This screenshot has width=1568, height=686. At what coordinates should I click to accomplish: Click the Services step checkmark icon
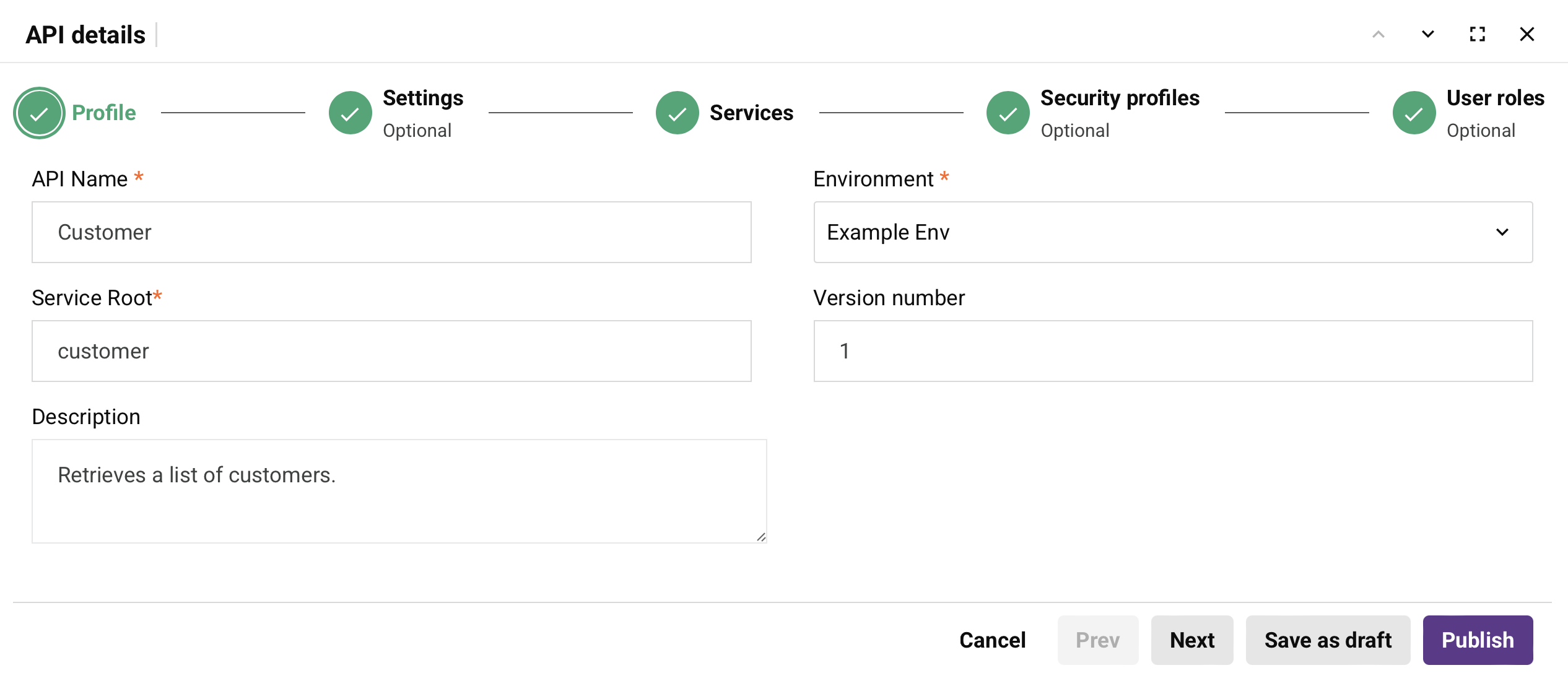coord(677,113)
